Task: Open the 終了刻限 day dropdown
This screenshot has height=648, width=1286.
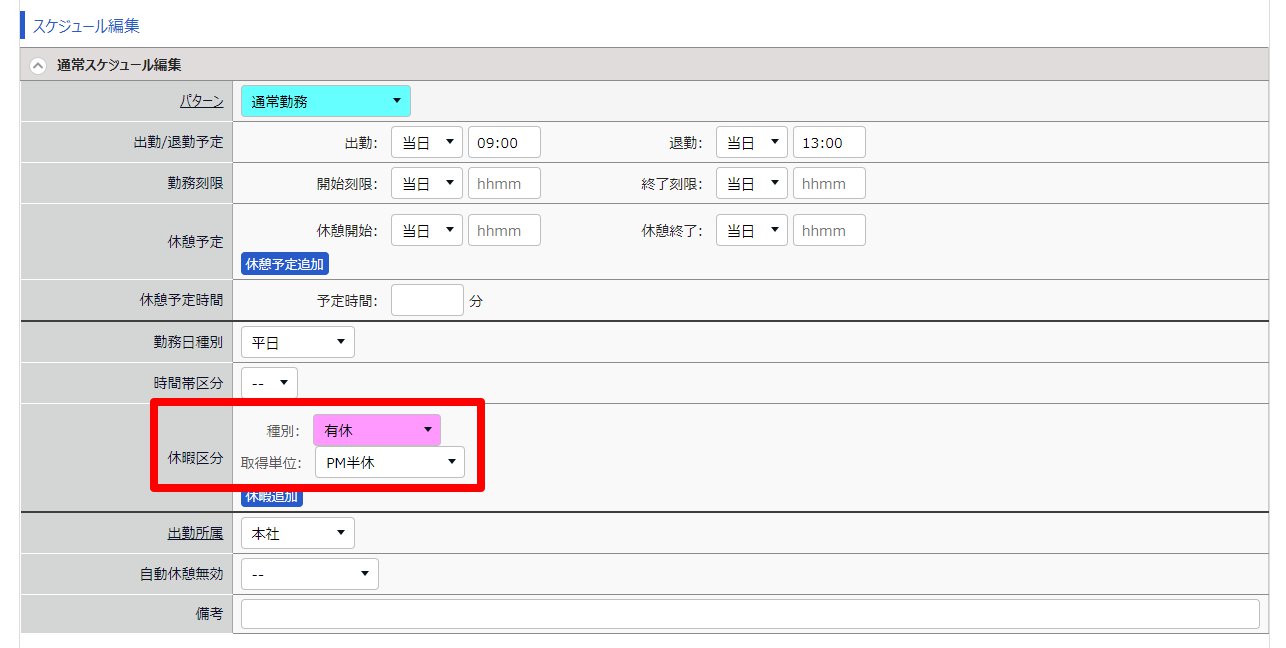Action: coord(752,184)
